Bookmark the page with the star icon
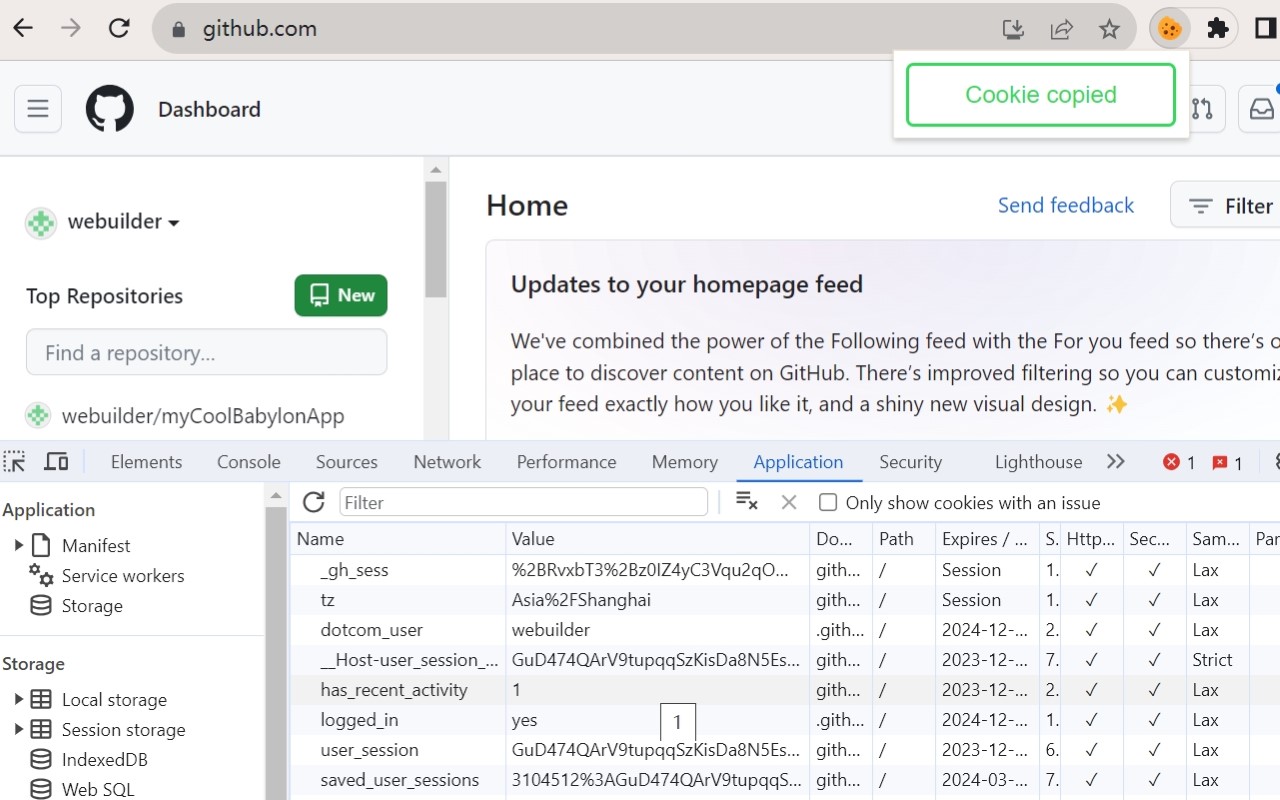Viewport: 1280px width, 800px height. pyautogui.click(x=1109, y=29)
